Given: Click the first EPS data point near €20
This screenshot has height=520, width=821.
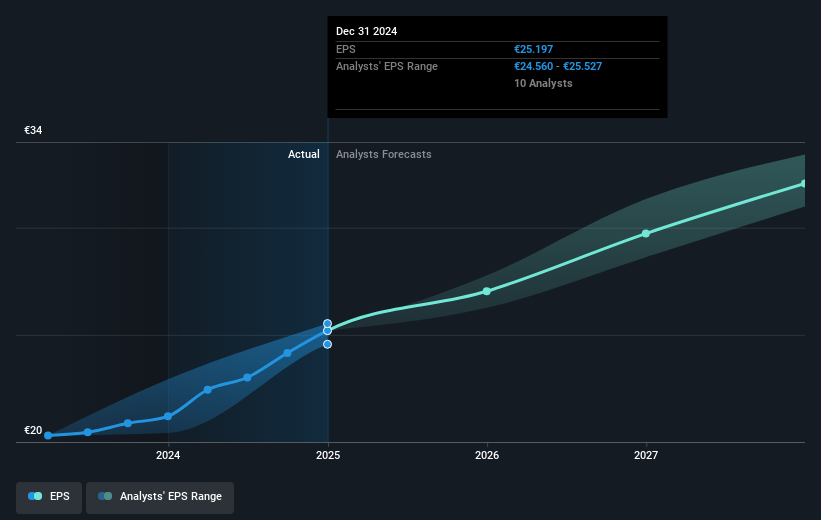Looking at the screenshot, I should tap(48, 435).
